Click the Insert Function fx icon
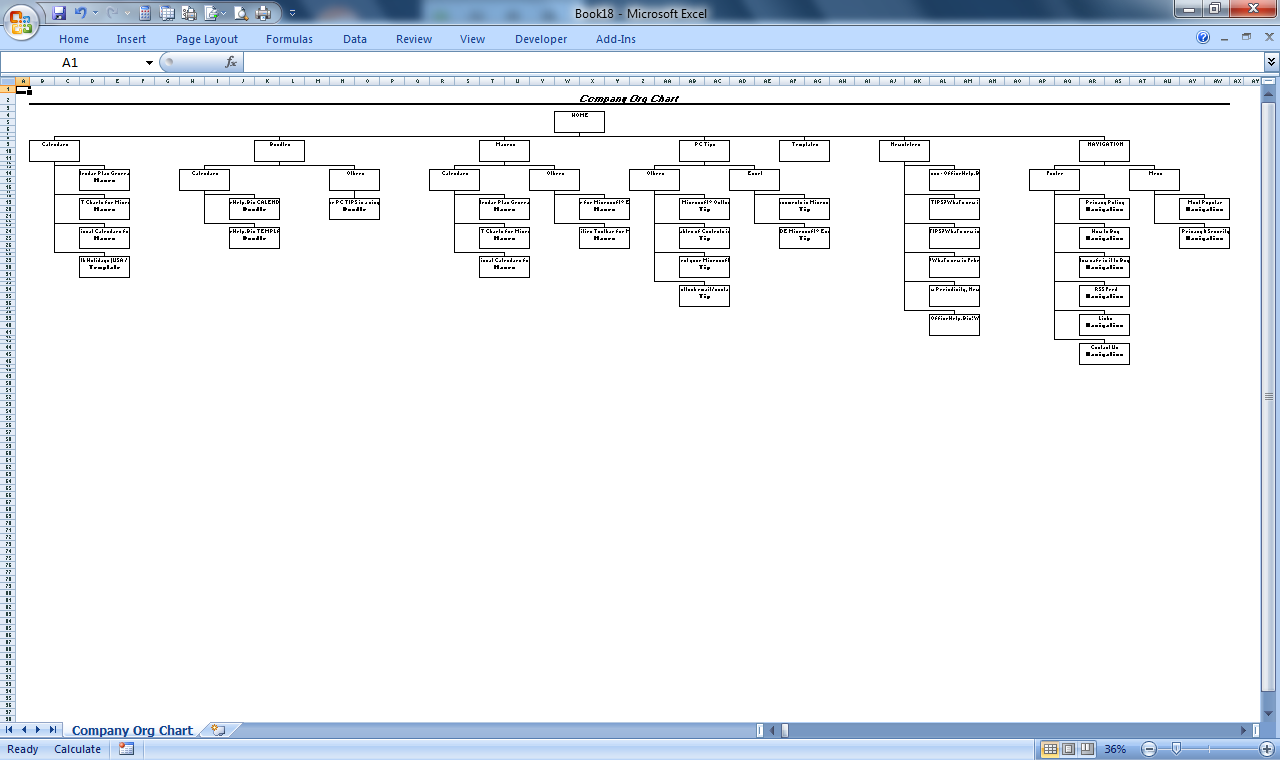 pos(231,62)
